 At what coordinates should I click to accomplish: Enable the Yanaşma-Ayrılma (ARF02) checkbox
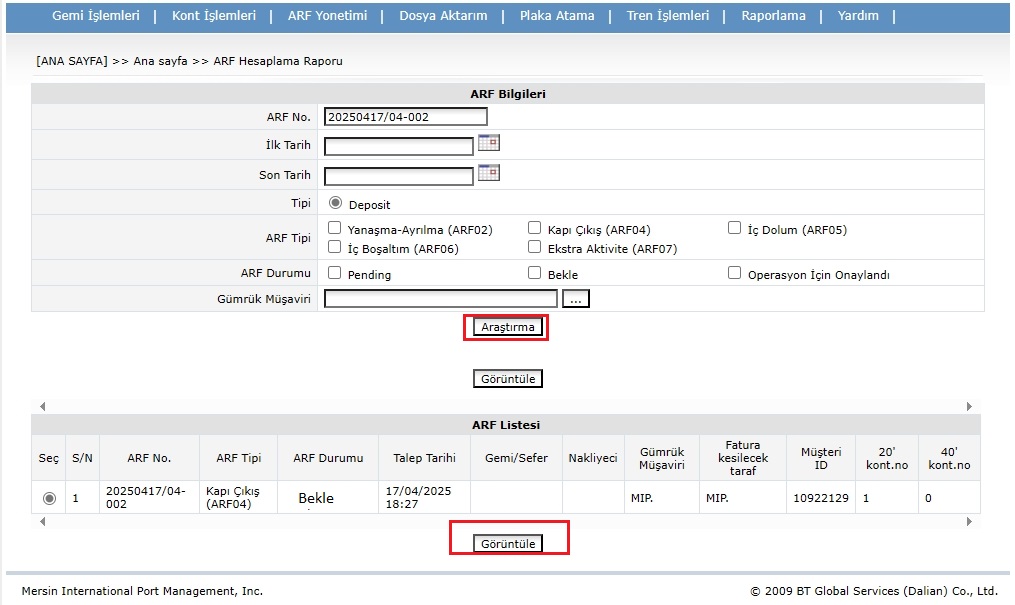(335, 228)
